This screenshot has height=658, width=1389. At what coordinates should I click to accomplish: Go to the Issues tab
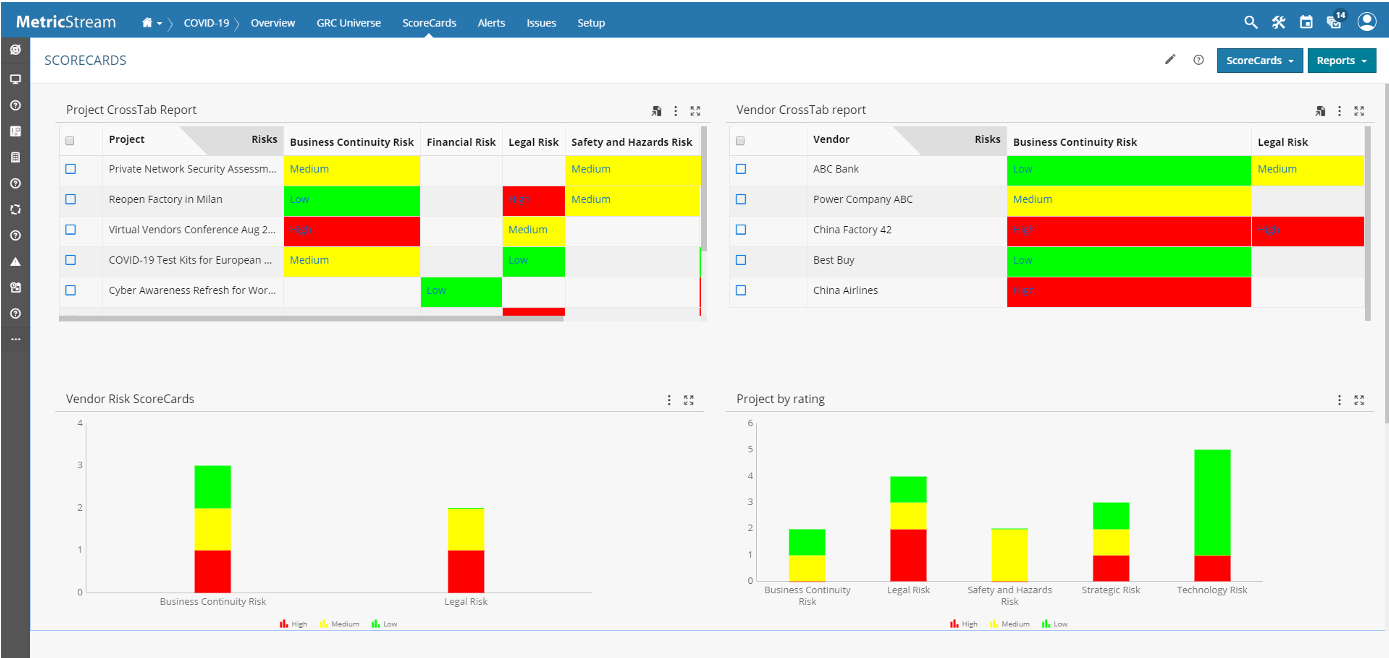(x=541, y=23)
